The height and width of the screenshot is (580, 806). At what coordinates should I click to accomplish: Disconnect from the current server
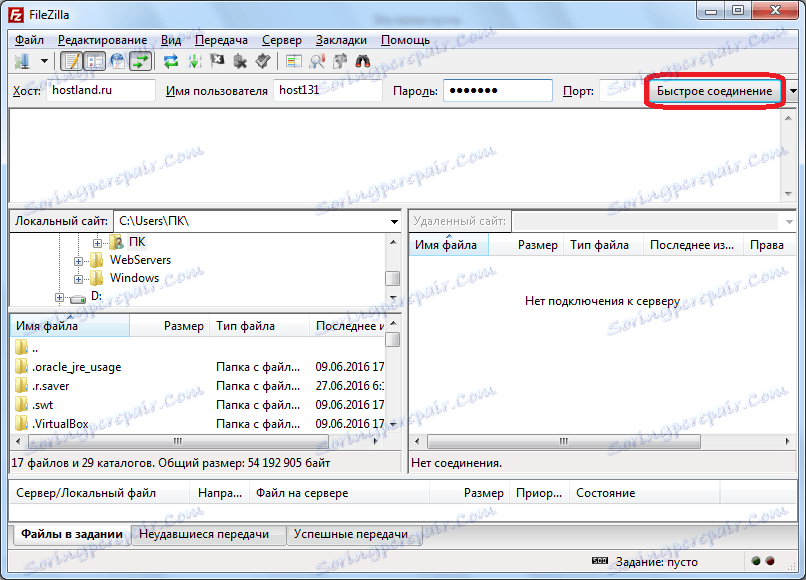pyautogui.click(x=240, y=62)
